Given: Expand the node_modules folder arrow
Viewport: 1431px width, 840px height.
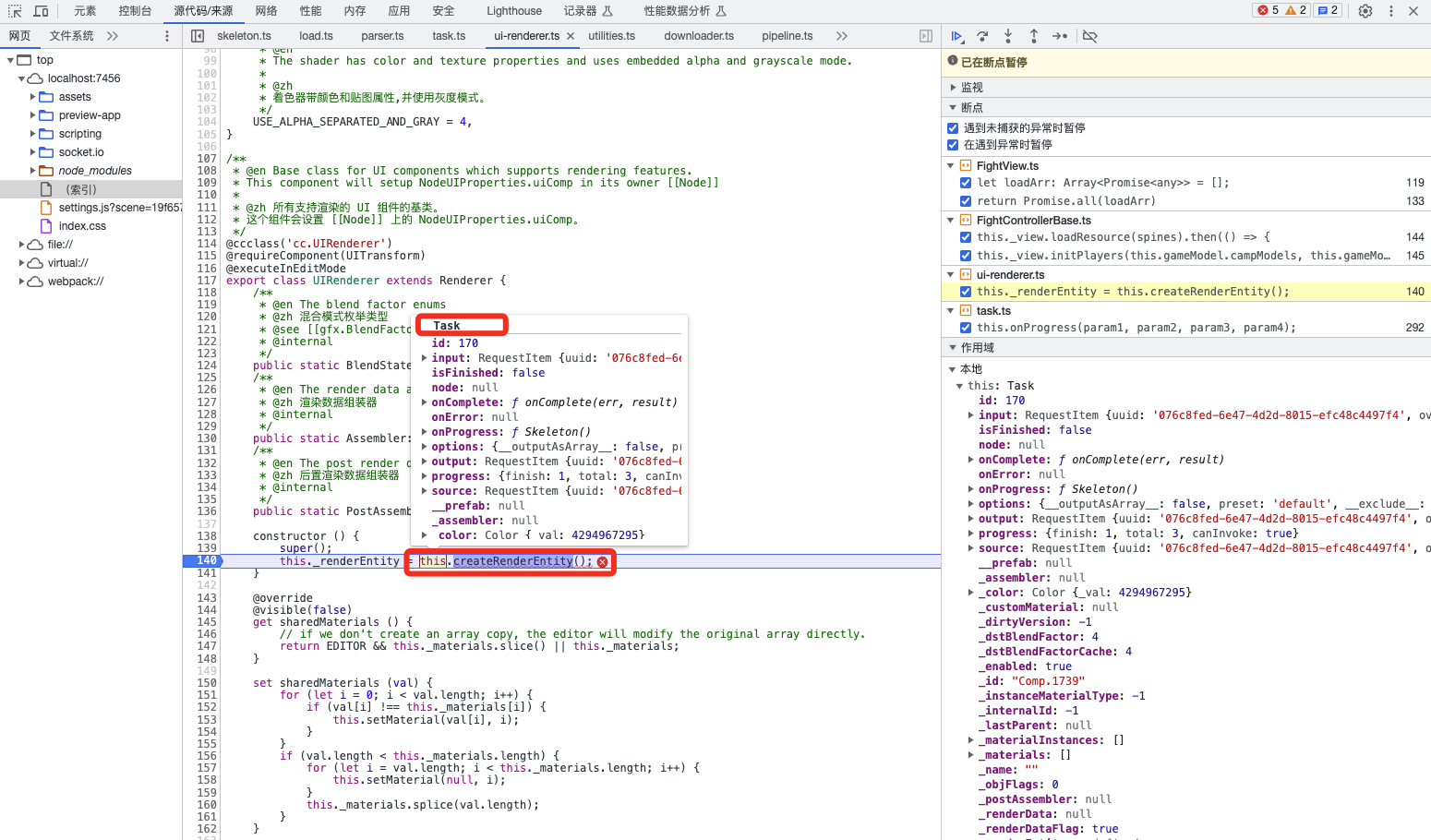Looking at the screenshot, I should click(33, 171).
